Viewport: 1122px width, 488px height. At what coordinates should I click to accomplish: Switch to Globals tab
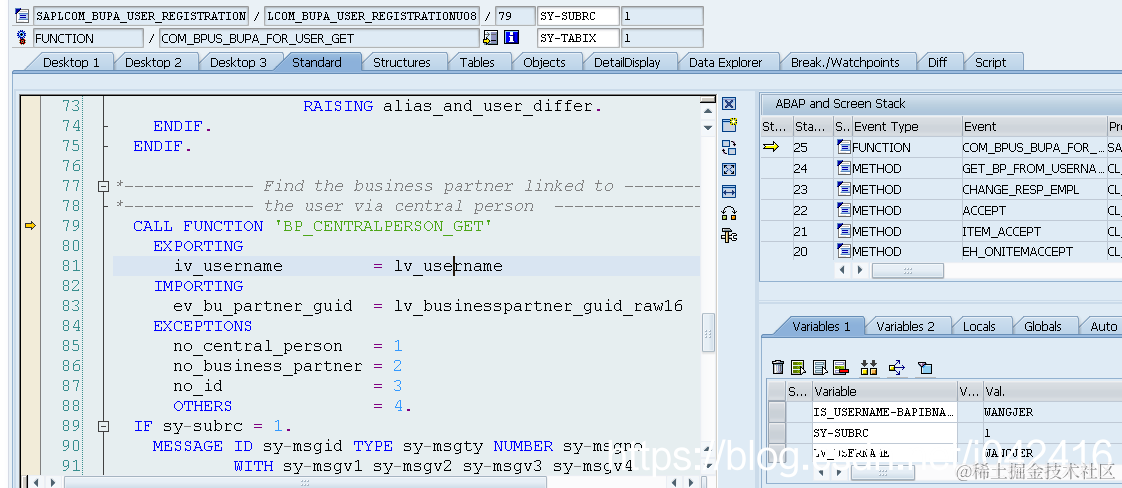coord(1043,326)
